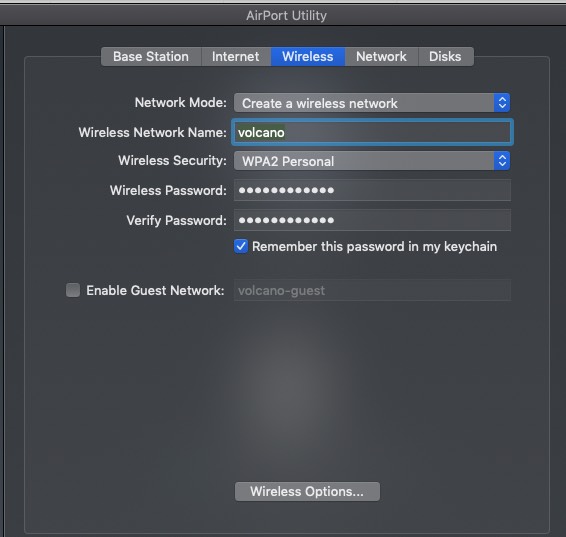Viewport: 566px width, 537px height.
Task: Click the blue arrows on Wireless Security
Action: click(502, 161)
